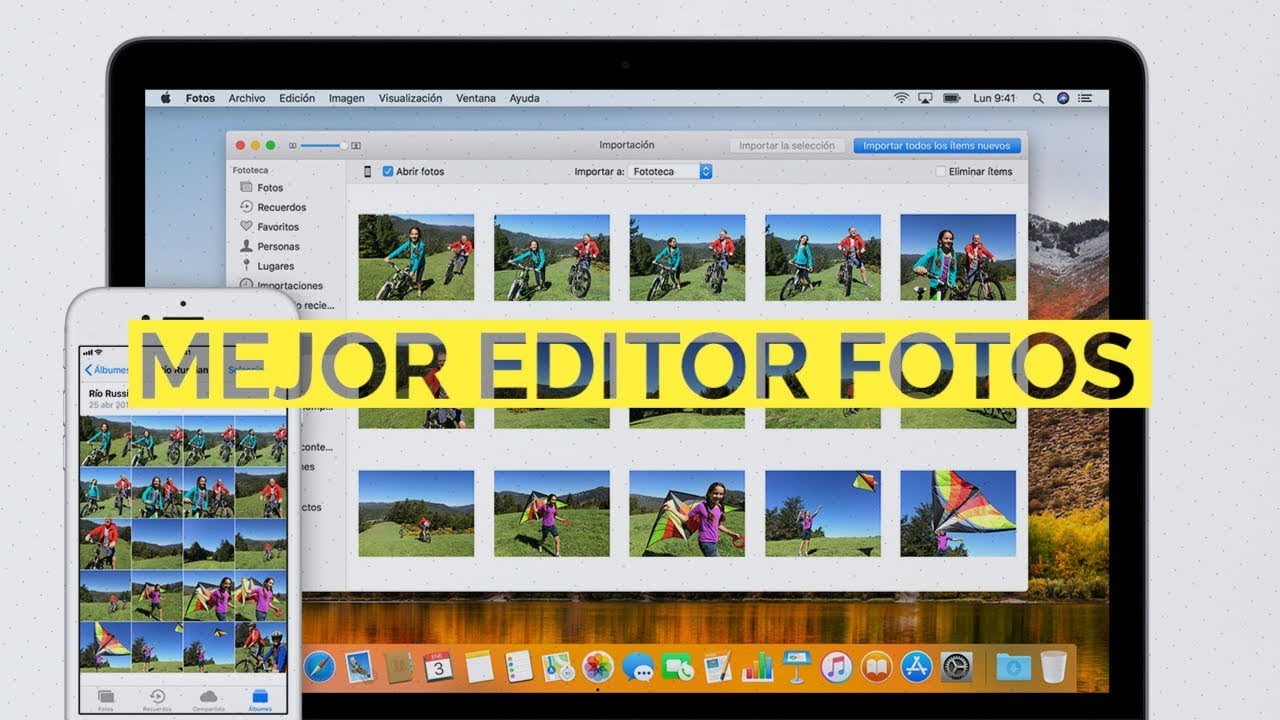Click the large thumbnails icon beside the zoom slider
Image resolution: width=1280 pixels, height=720 pixels.
(x=356, y=146)
